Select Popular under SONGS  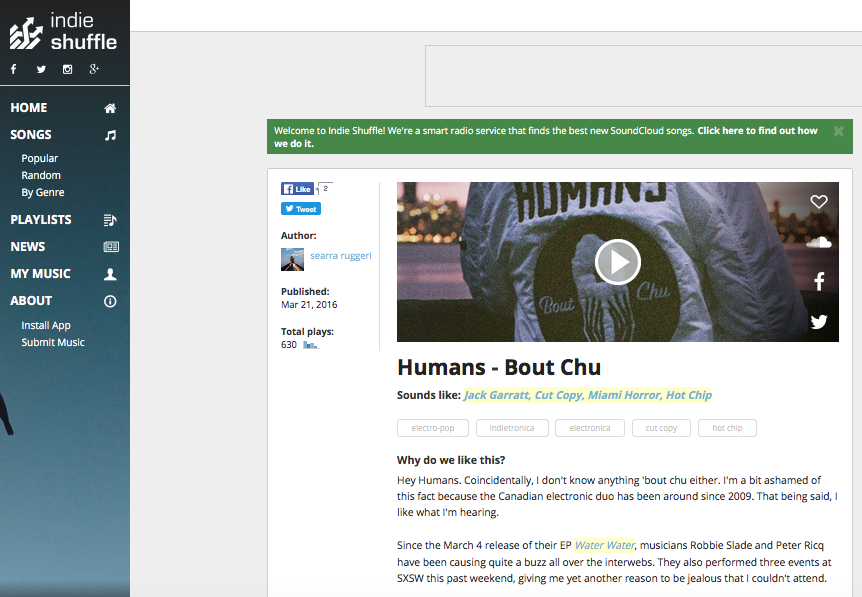41,158
